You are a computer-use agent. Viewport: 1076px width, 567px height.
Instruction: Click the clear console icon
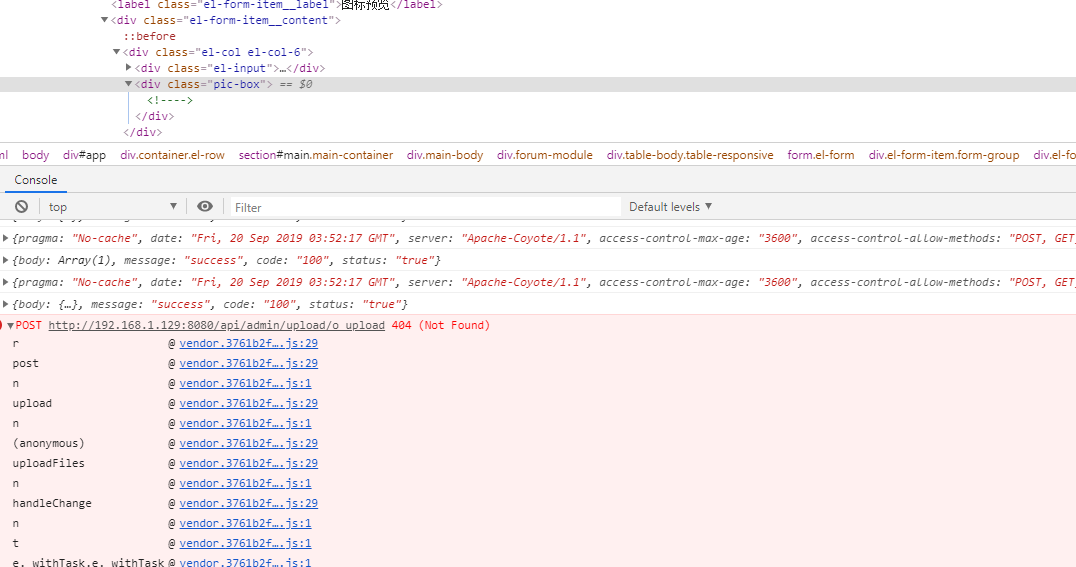[20, 207]
